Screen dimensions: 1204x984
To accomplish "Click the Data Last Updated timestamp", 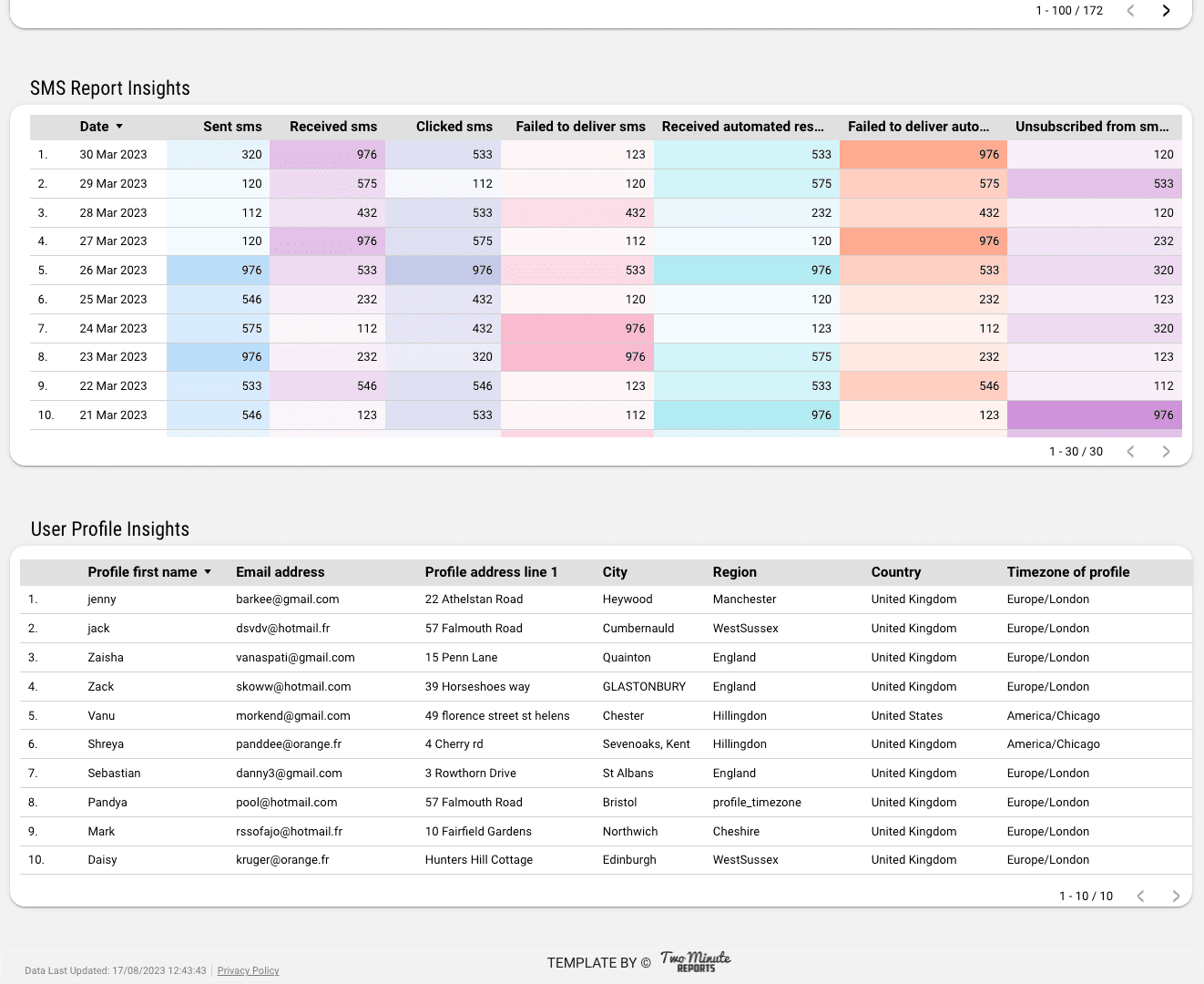I will [116, 971].
